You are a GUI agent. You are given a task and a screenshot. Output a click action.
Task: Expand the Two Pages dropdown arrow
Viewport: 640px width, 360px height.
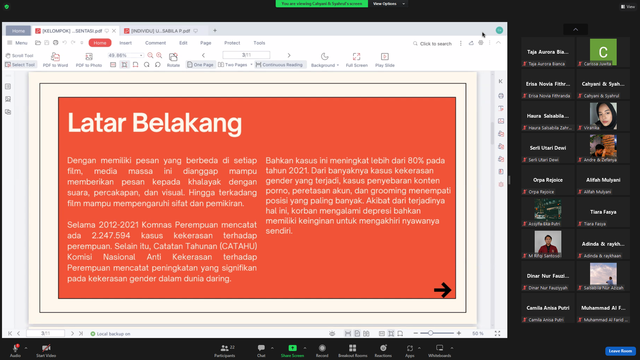click(251, 64)
